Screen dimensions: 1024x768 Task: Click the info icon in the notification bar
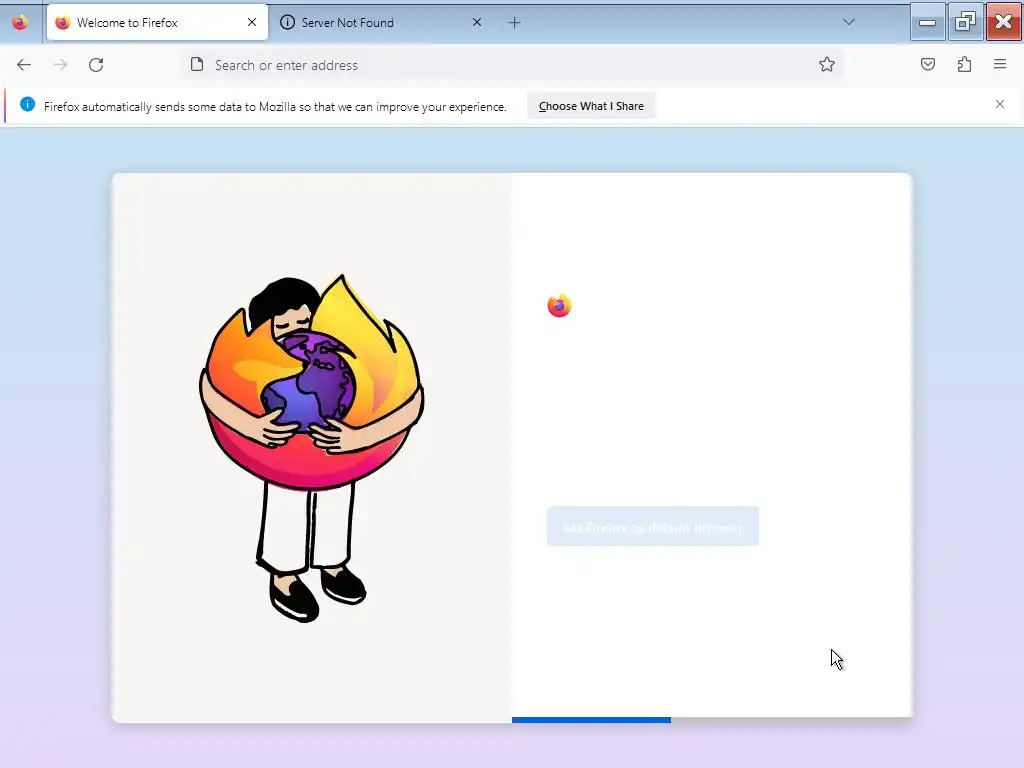coord(27,104)
